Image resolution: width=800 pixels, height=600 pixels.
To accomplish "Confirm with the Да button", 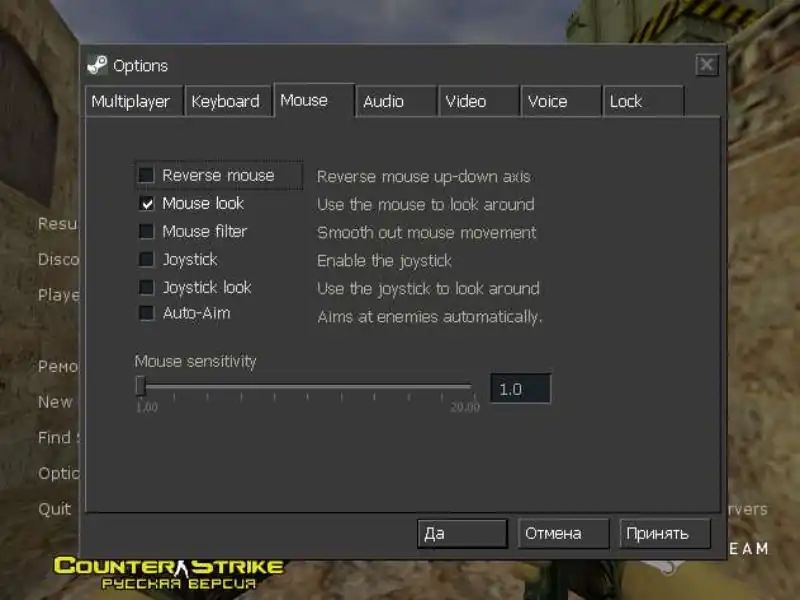I will (462, 534).
